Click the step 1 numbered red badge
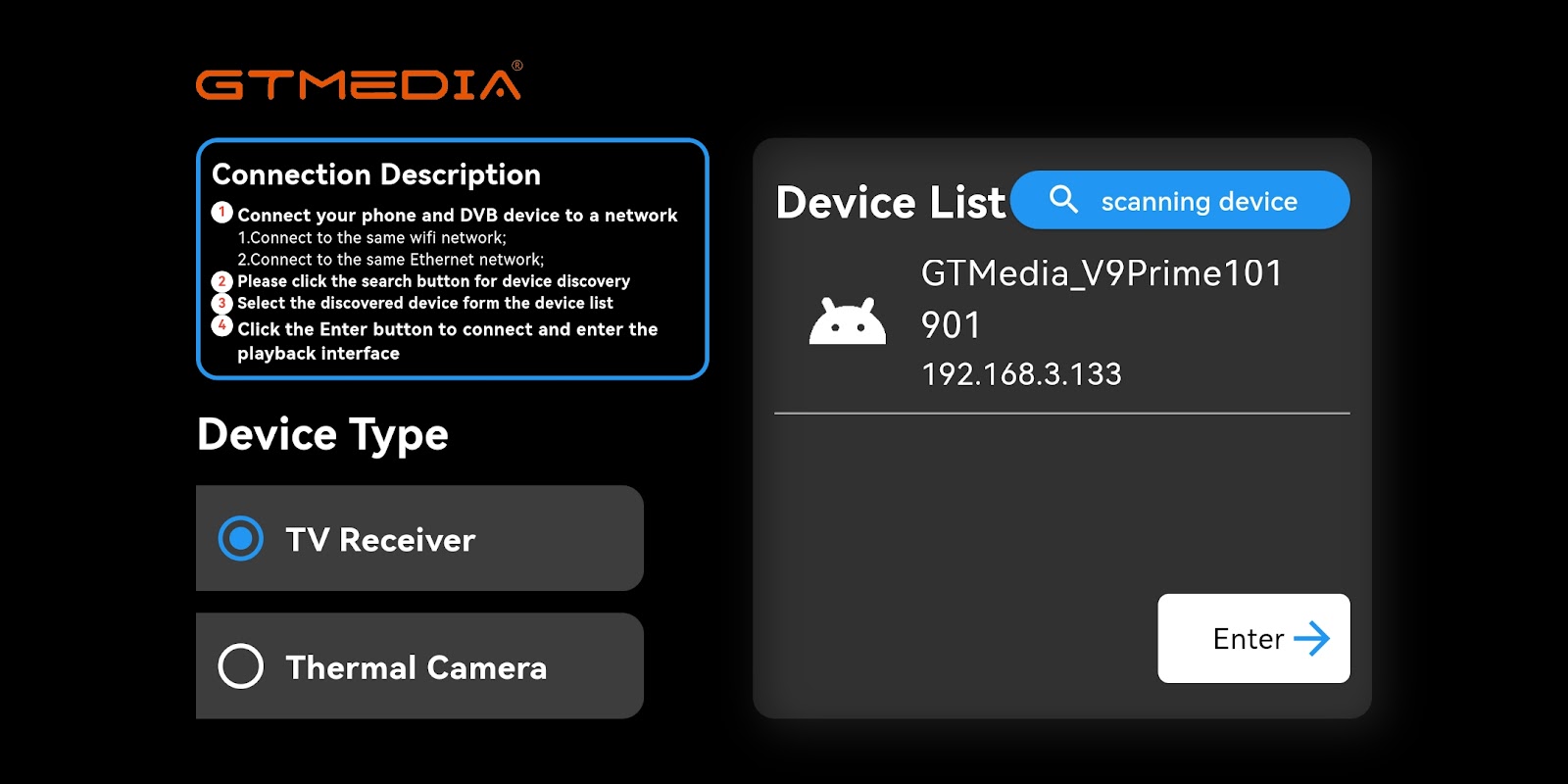Screen dimensions: 1568x784 coord(222,213)
